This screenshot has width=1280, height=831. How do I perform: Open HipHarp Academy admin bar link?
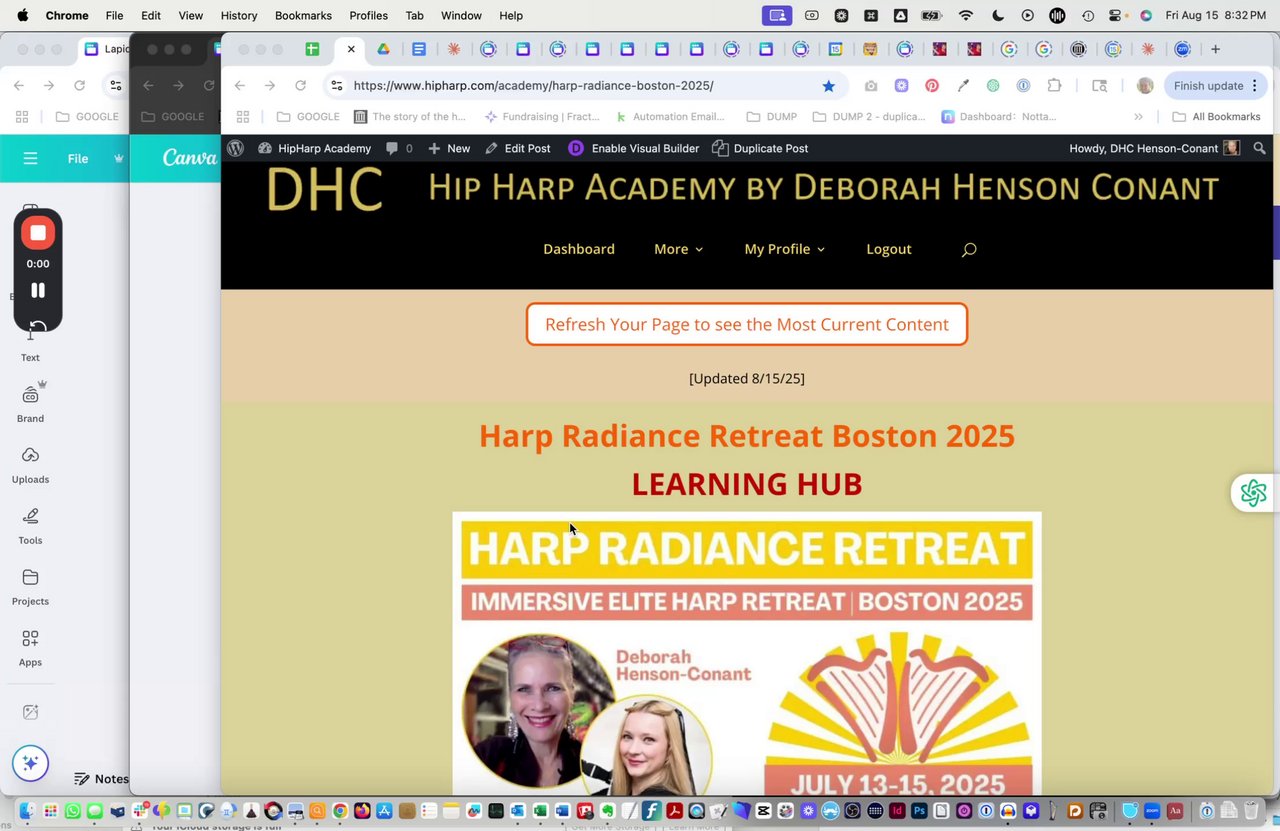tap(314, 148)
